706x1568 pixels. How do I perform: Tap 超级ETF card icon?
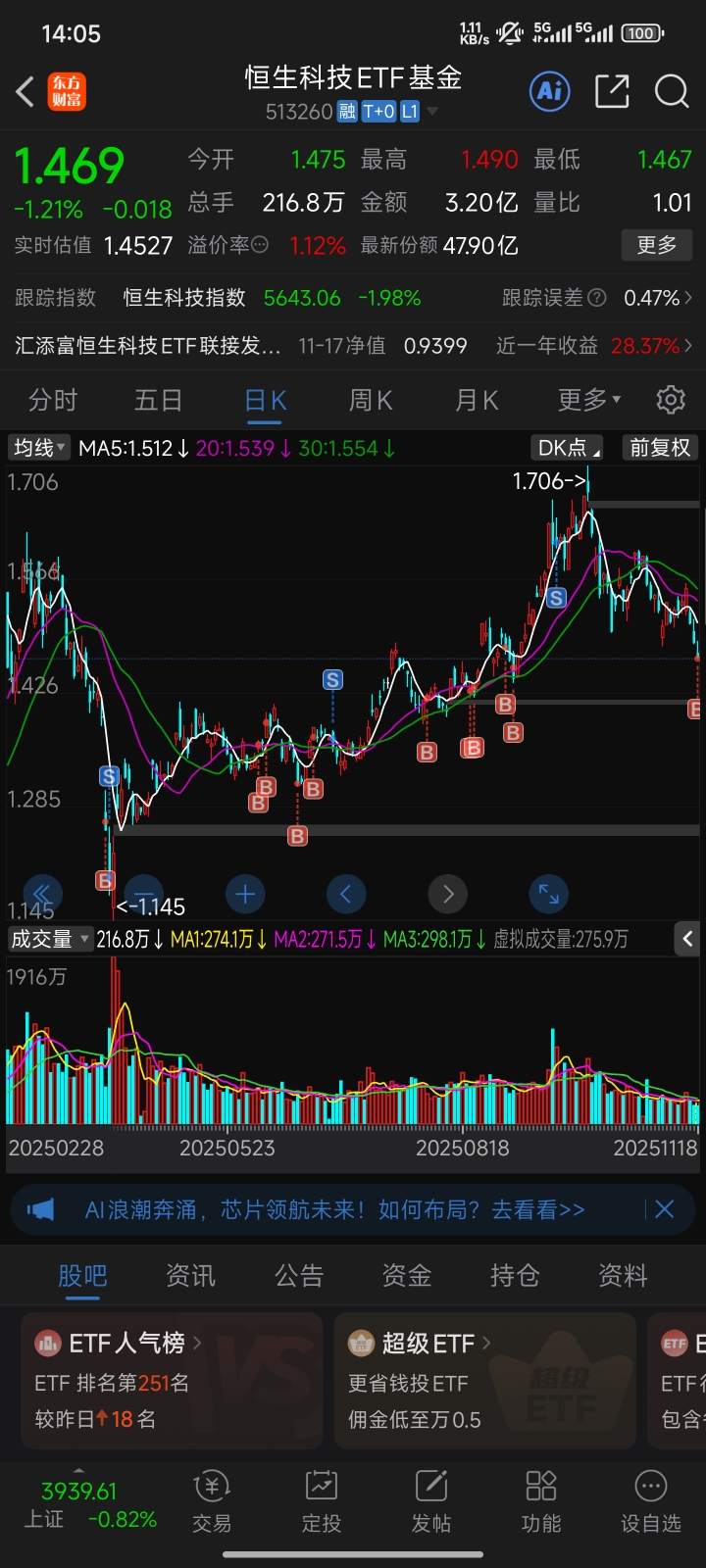click(x=361, y=1343)
